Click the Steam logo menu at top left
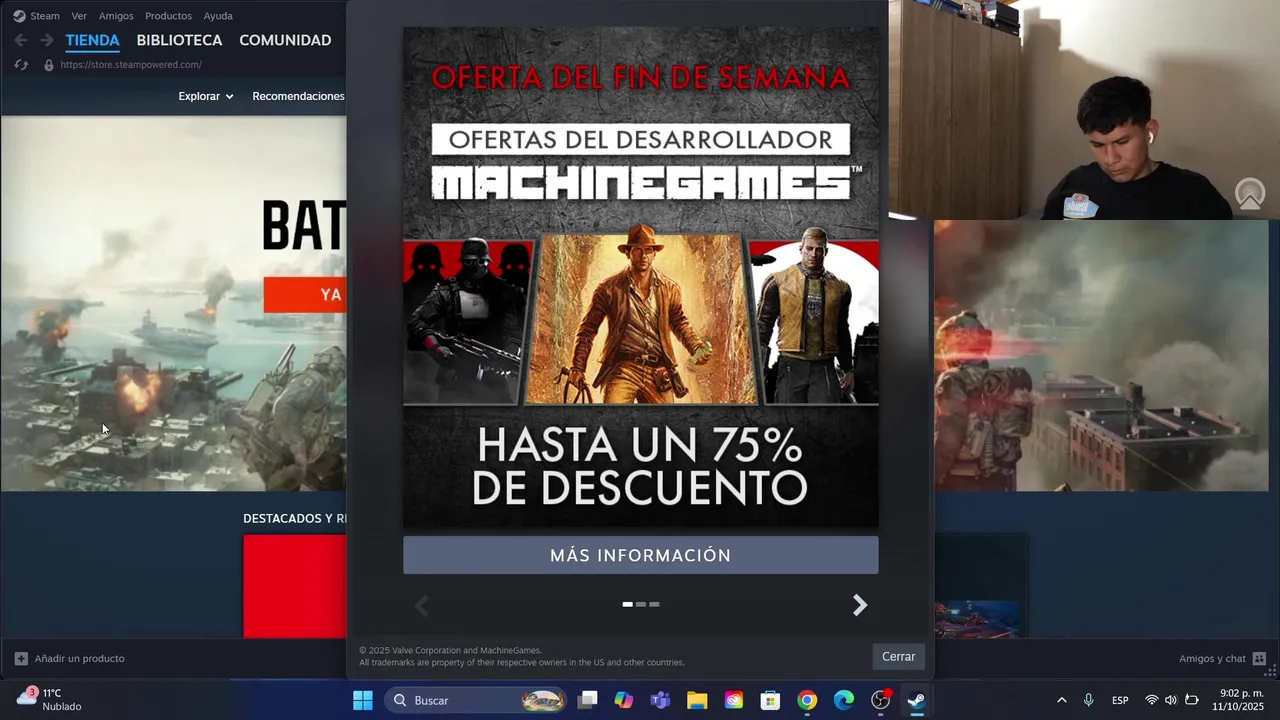Screen dimensions: 1280x720 click(36, 16)
